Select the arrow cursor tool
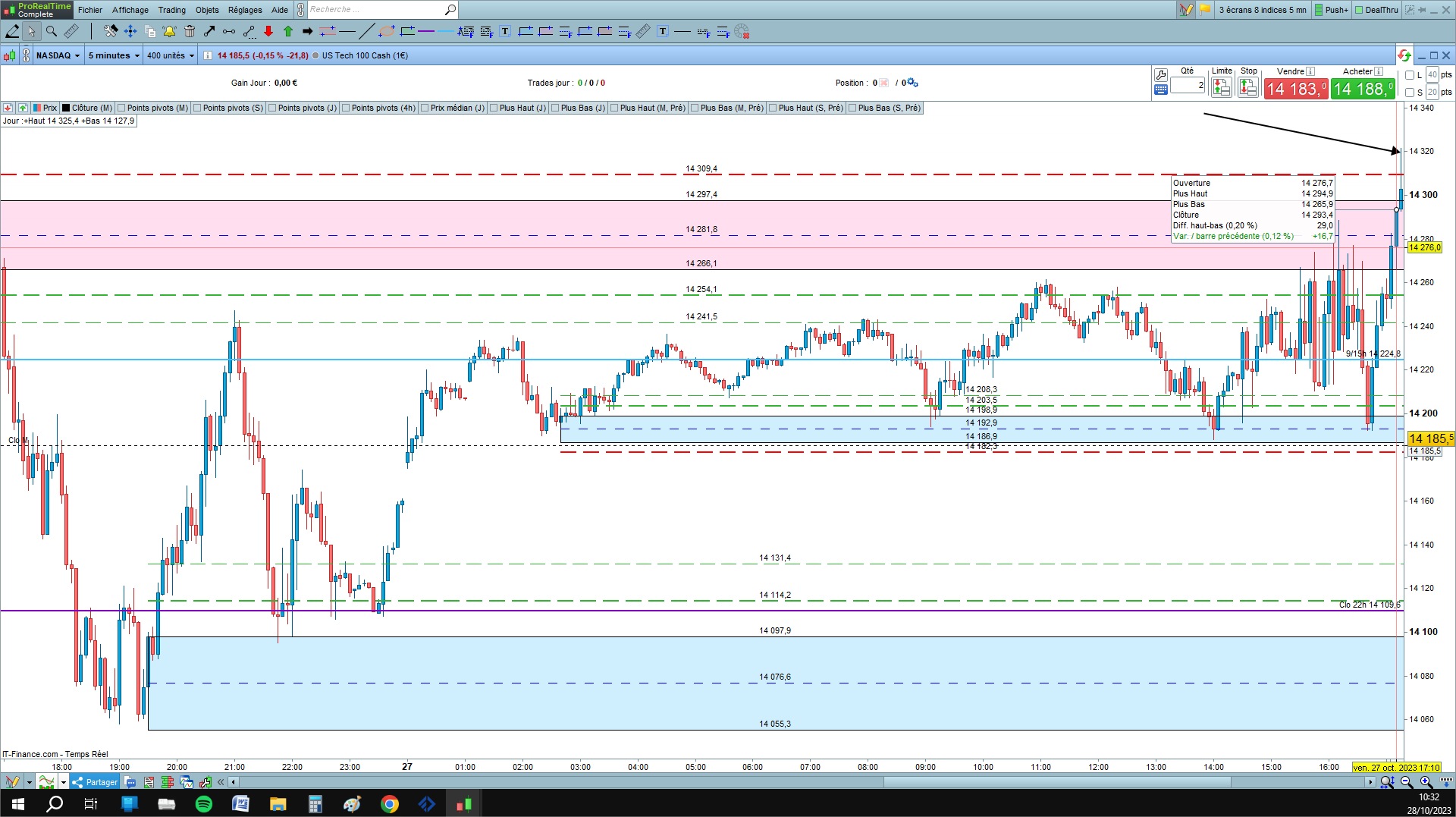Screen dimensions: 1456x817 coord(31,31)
